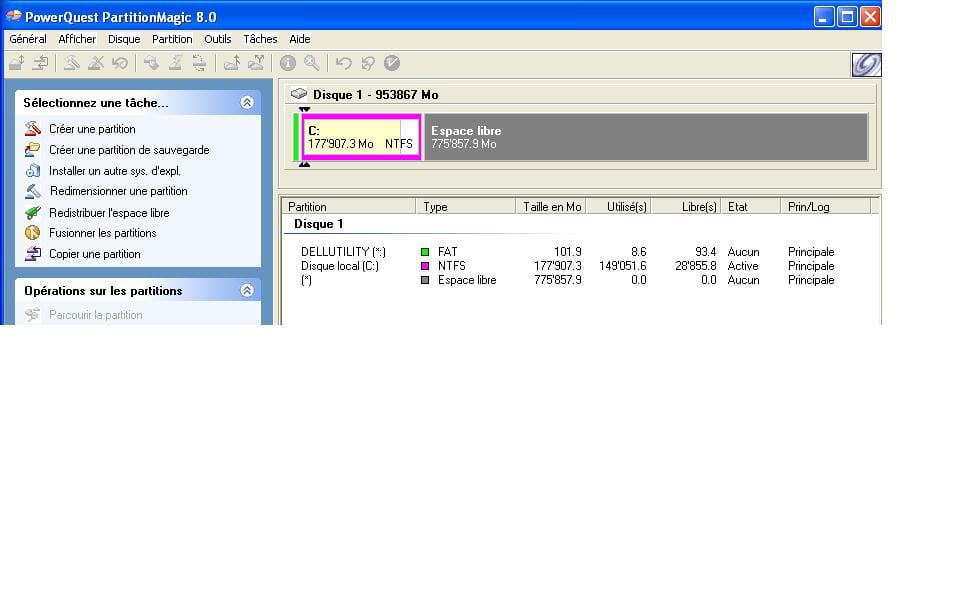Click the Parcourir la partition link

96,315
